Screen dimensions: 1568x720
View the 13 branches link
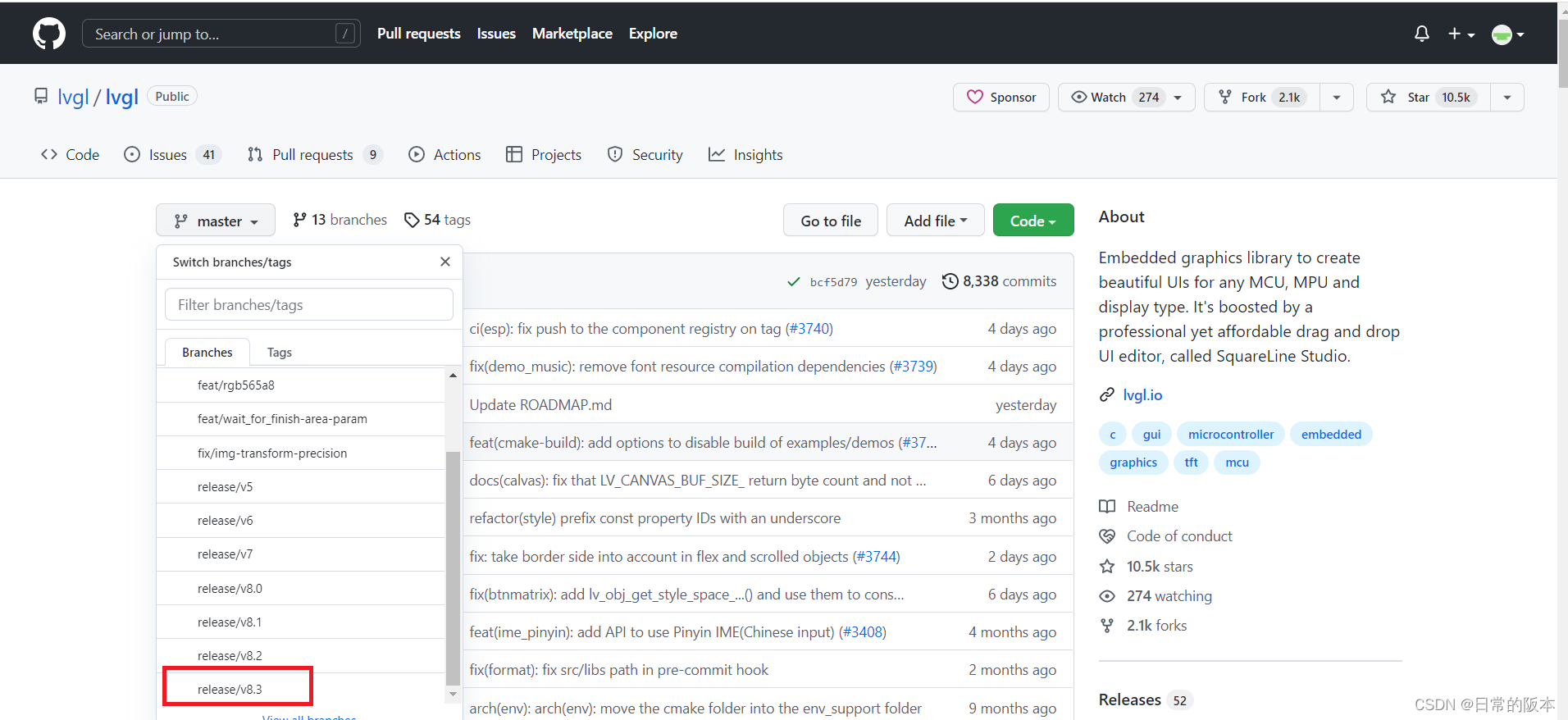[x=340, y=220]
